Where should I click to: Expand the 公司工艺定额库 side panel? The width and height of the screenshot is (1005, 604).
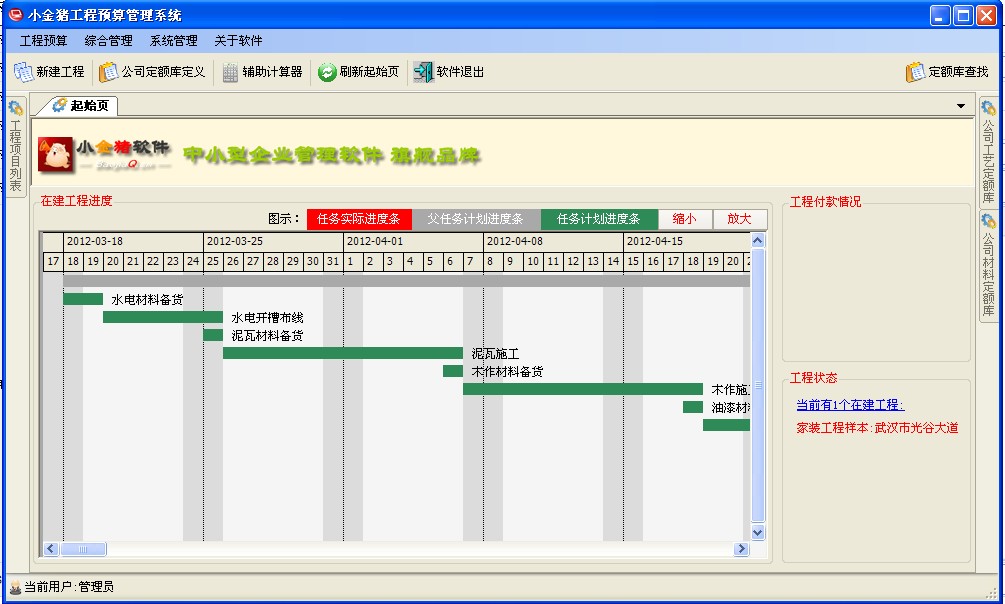point(988,152)
